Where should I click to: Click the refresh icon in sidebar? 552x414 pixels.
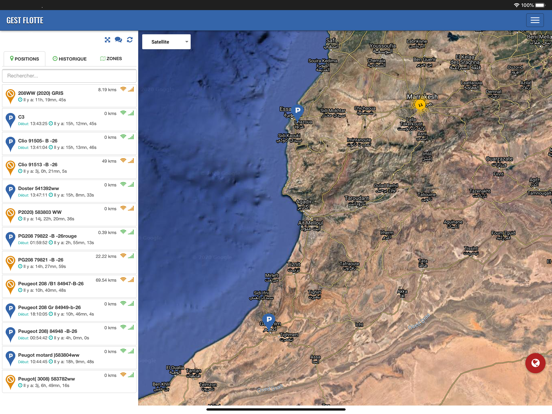(x=130, y=40)
